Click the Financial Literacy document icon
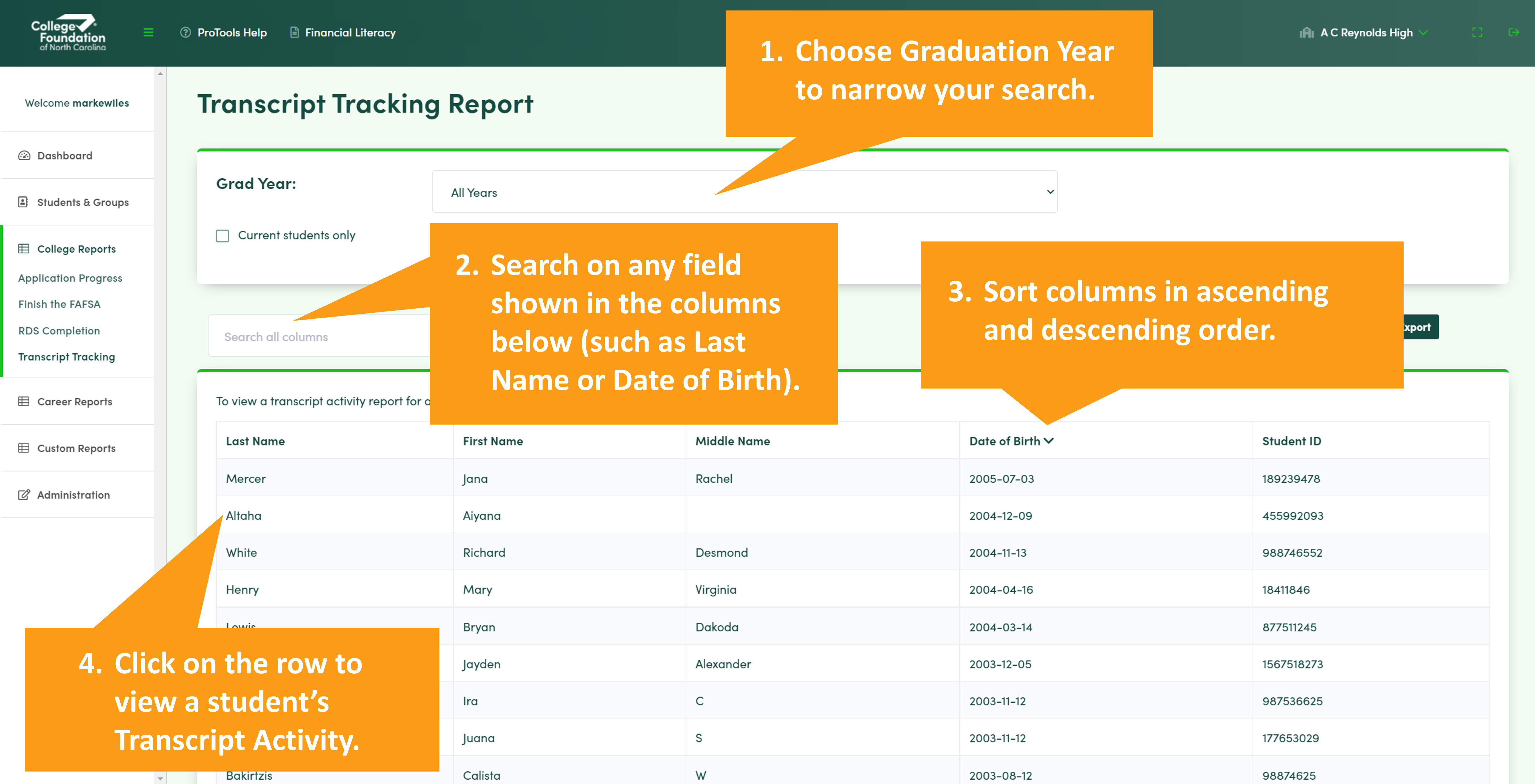Image resolution: width=1535 pixels, height=784 pixels. (x=294, y=33)
